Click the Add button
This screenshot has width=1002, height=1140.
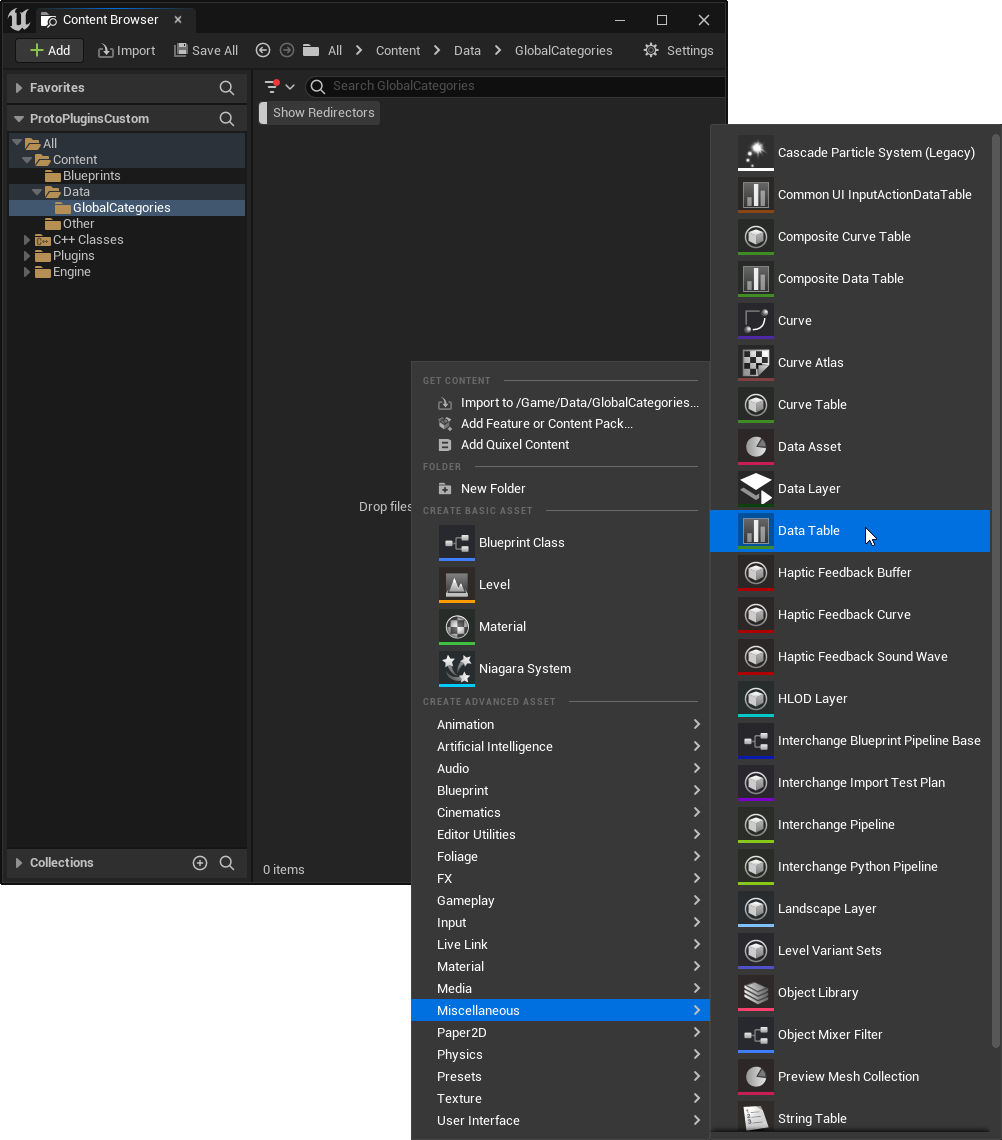[50, 50]
